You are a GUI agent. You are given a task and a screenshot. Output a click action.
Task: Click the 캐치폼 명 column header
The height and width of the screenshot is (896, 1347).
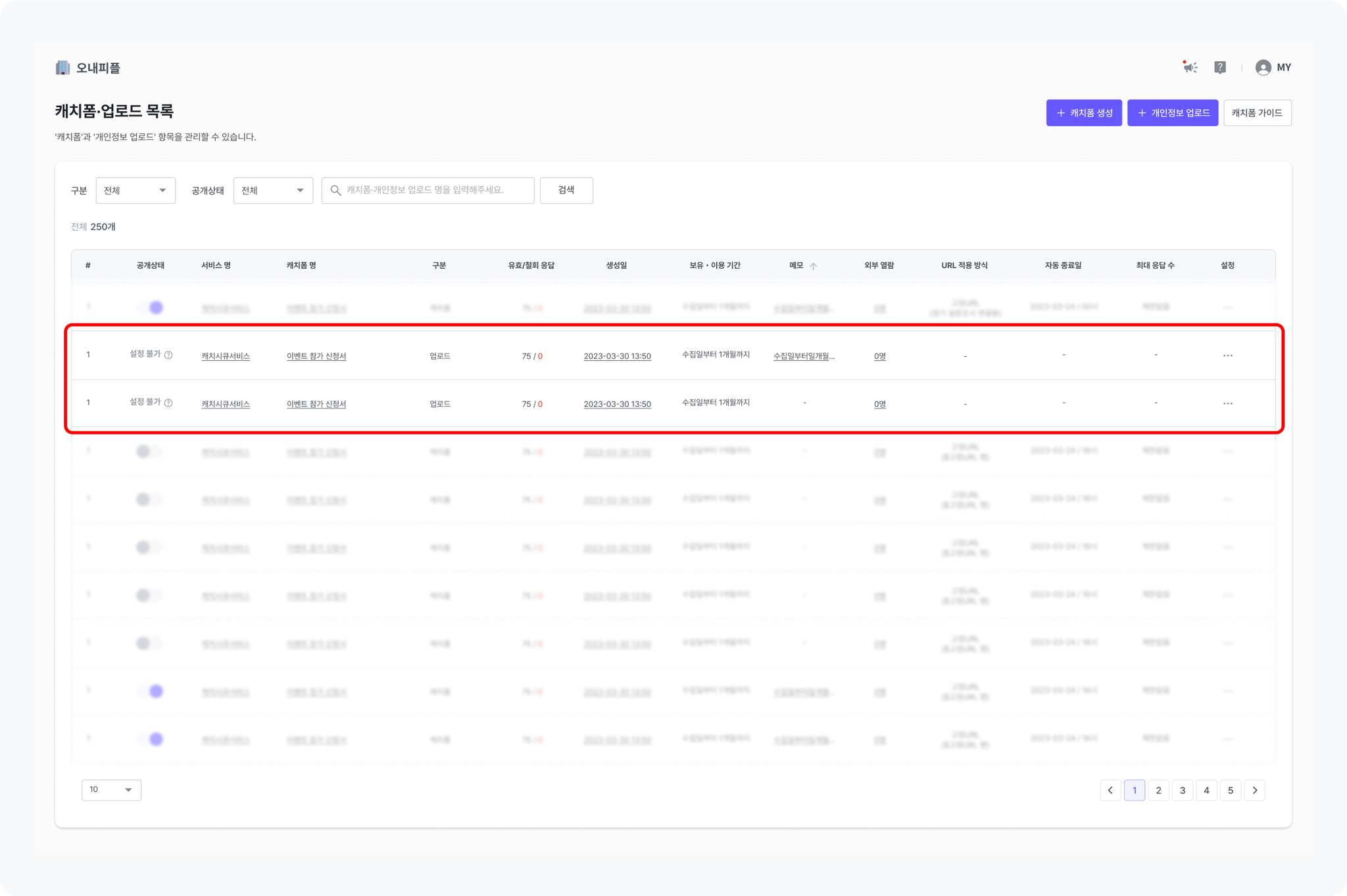301,266
